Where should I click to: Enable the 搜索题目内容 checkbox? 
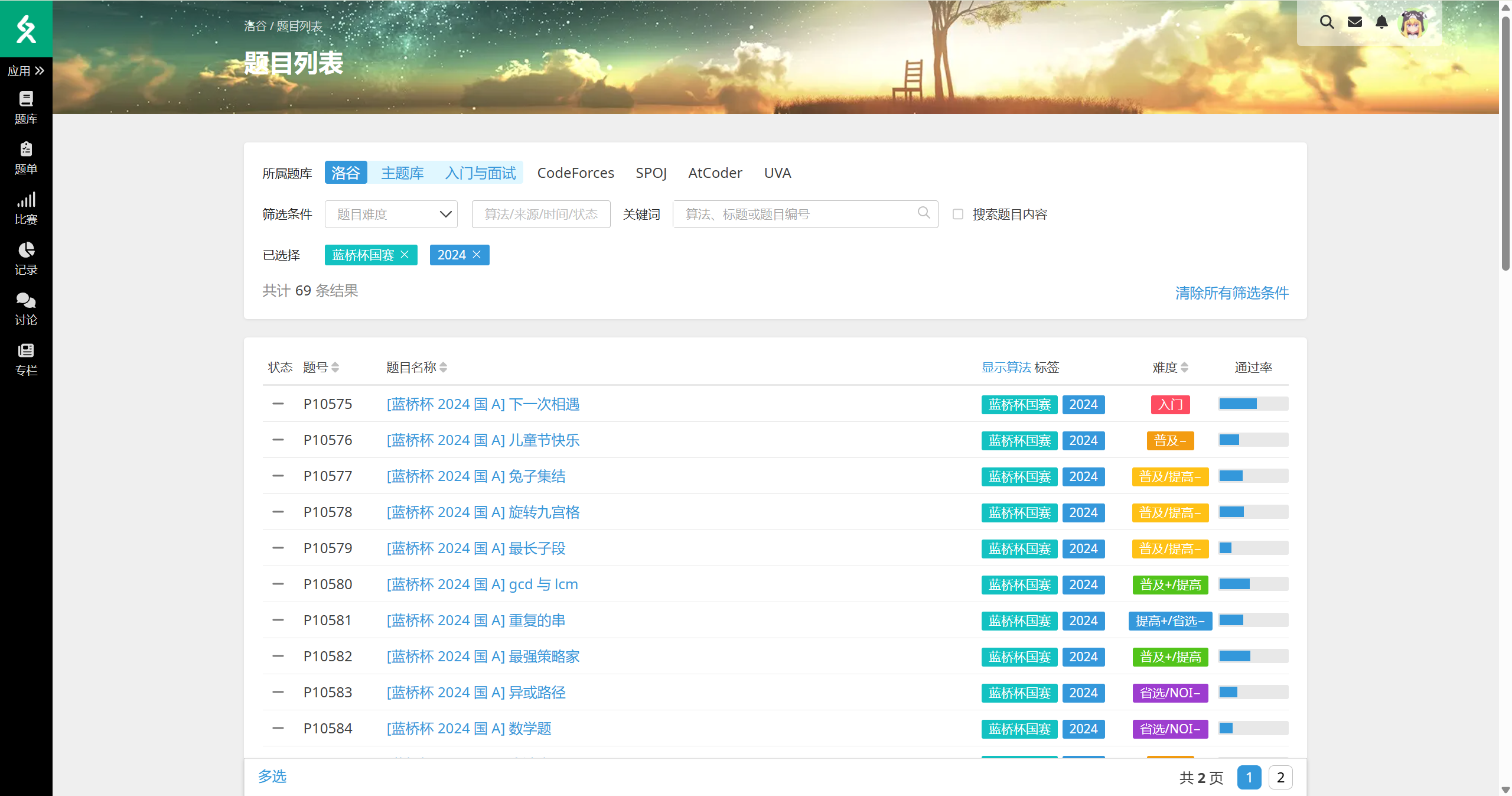pos(958,214)
